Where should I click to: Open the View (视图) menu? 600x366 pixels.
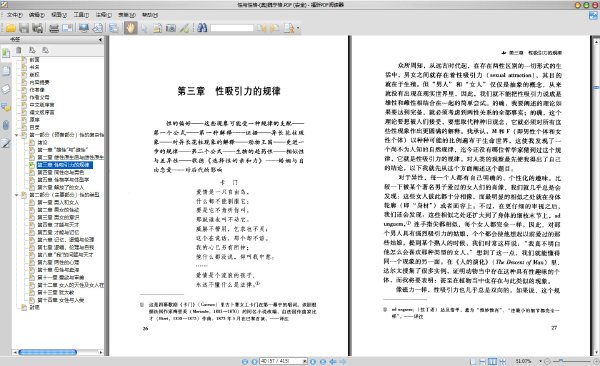(59, 15)
